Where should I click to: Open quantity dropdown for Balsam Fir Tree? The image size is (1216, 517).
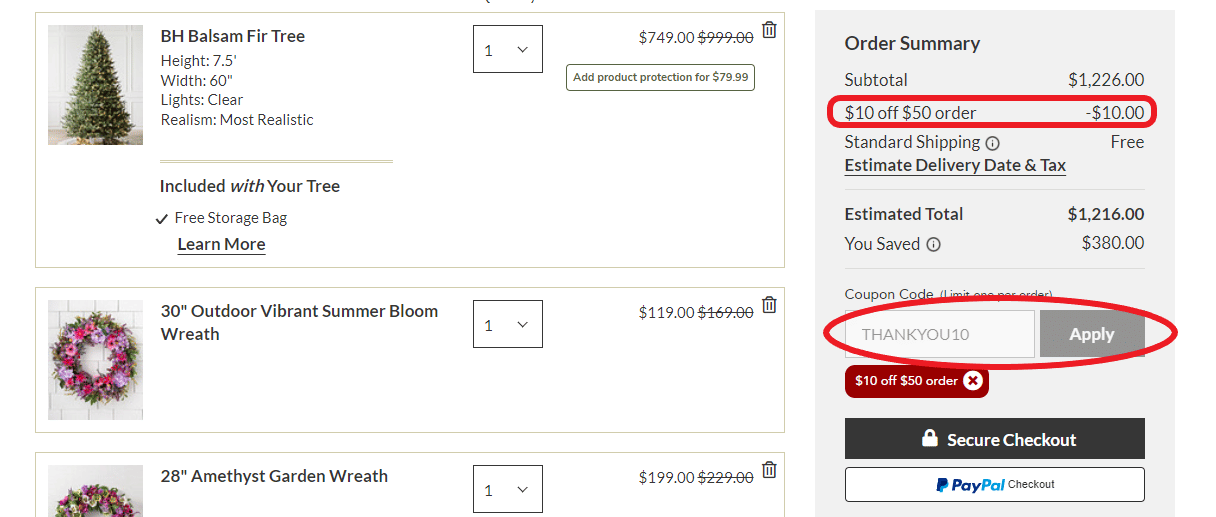click(x=508, y=49)
